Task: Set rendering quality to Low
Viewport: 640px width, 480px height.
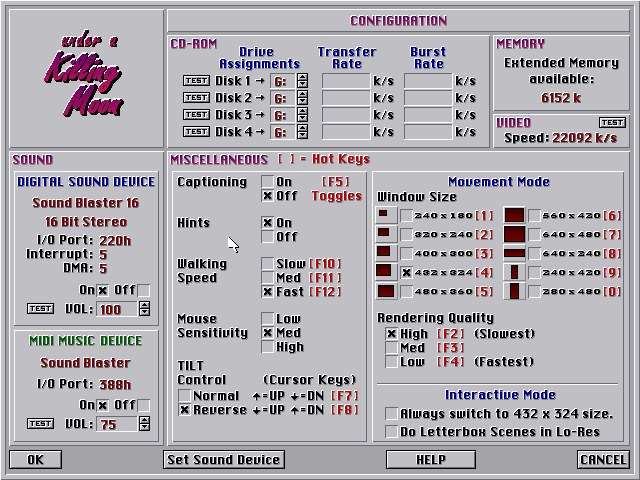Action: [391, 362]
